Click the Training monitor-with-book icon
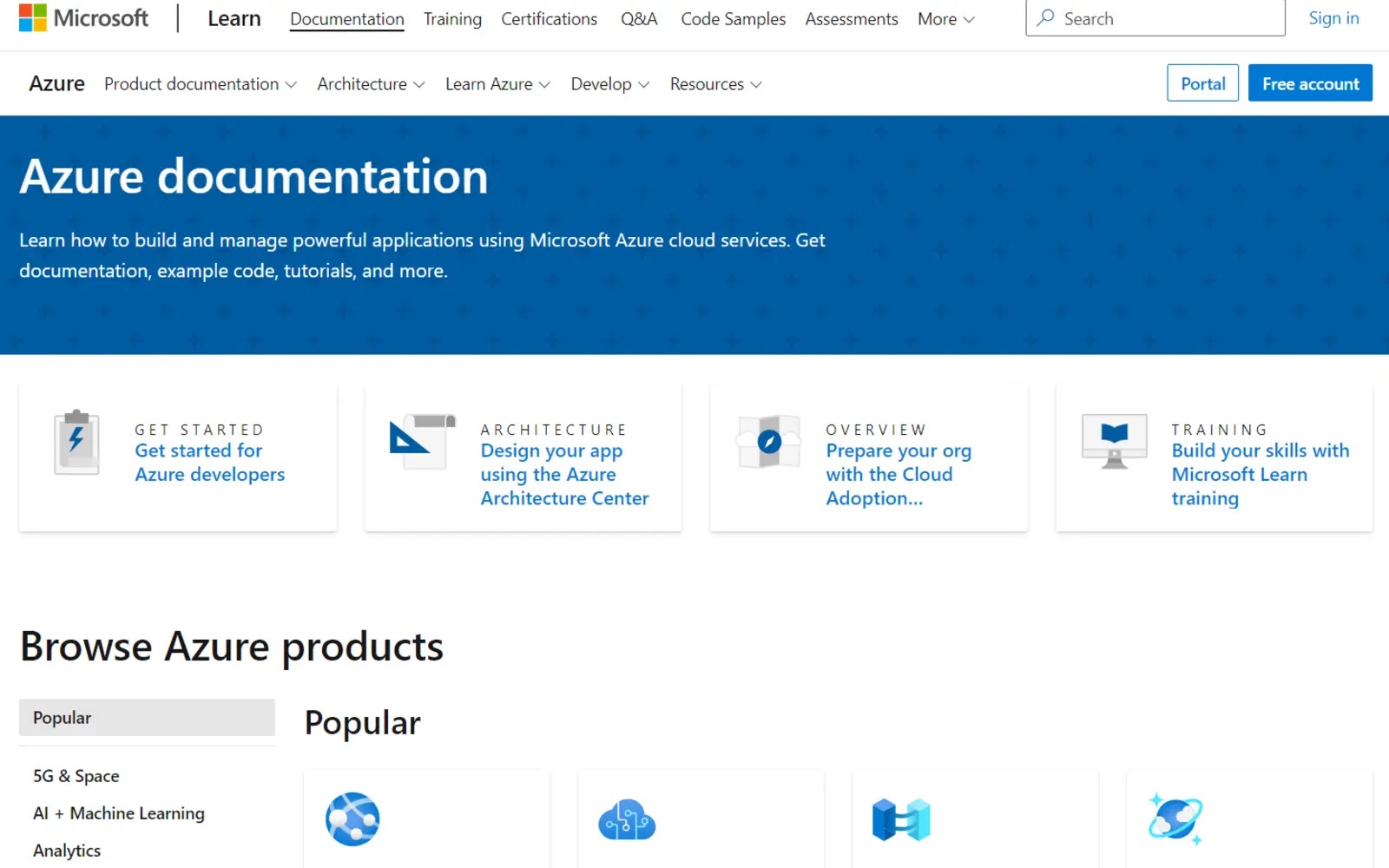 click(1113, 442)
